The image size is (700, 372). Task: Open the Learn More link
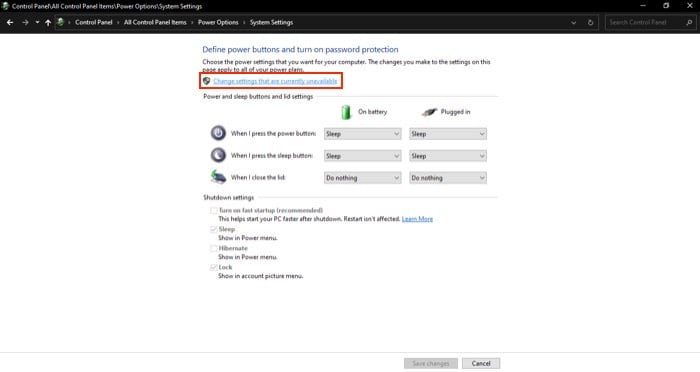tap(417, 219)
